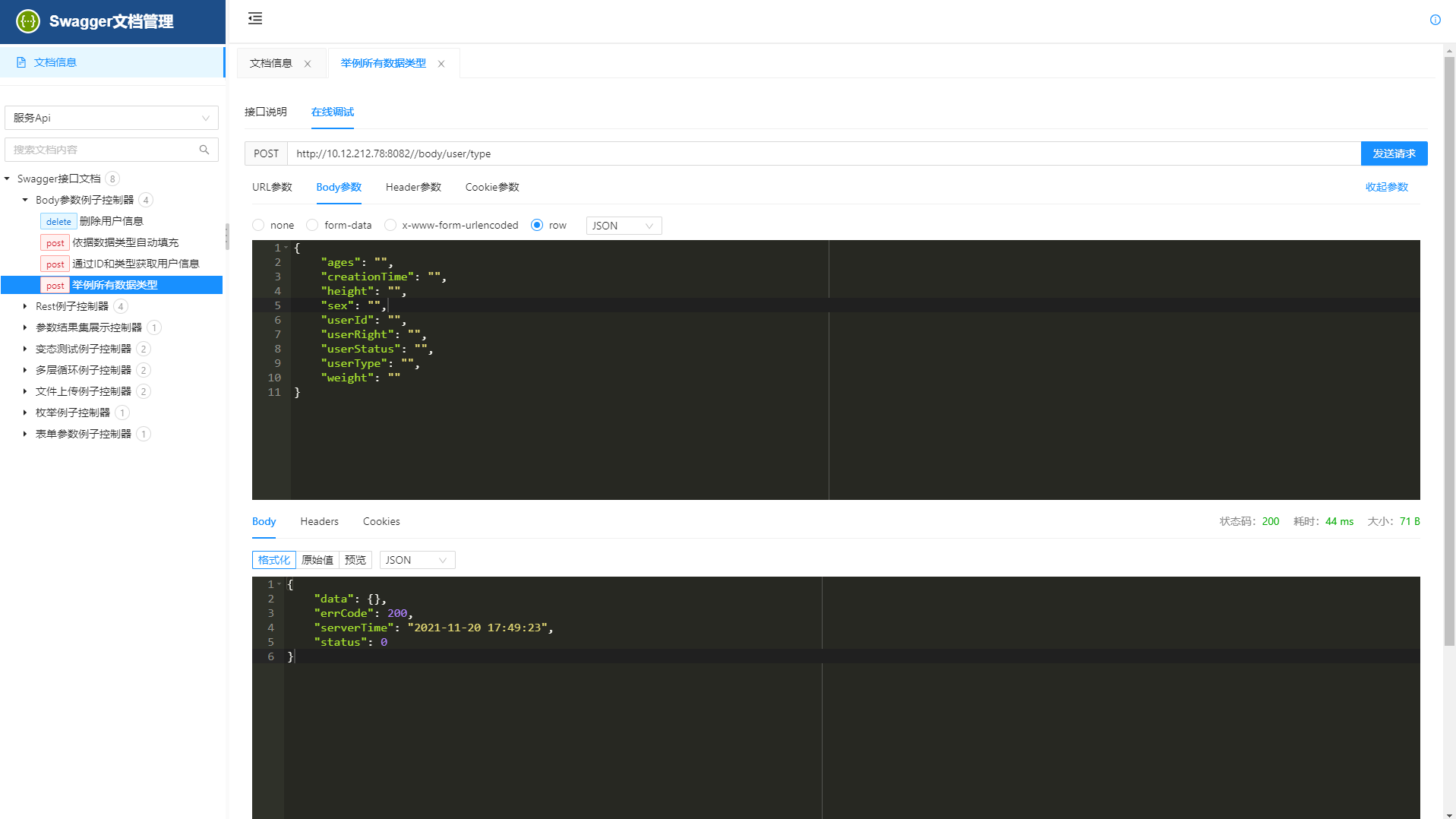Open the Body参数 tab
This screenshot has height=819, width=1456.
coord(339,187)
